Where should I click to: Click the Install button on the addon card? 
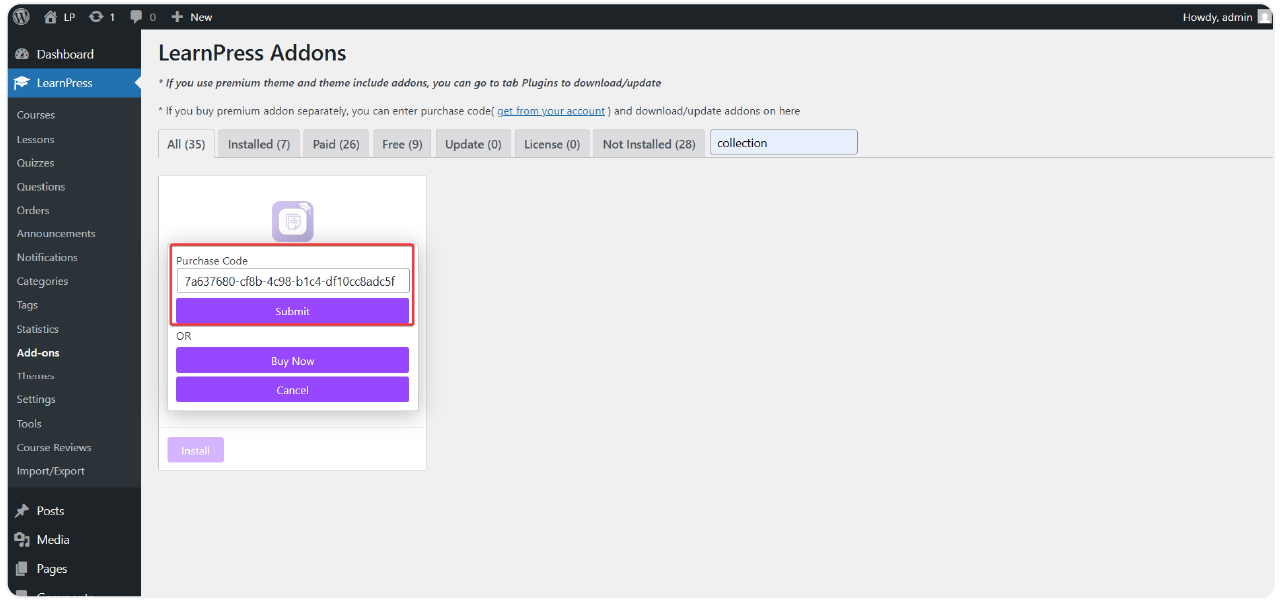196,451
